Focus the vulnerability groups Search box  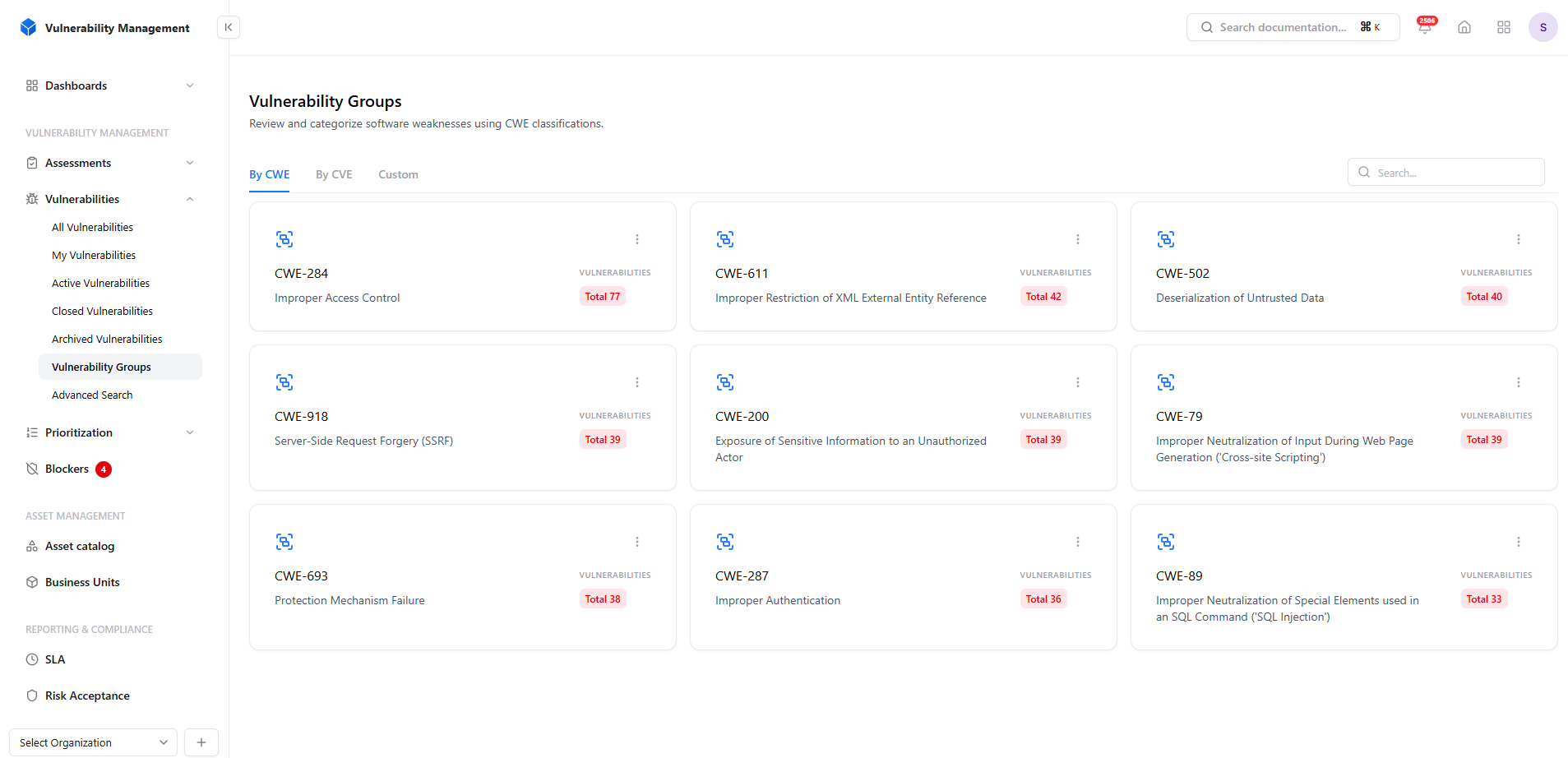point(1445,172)
